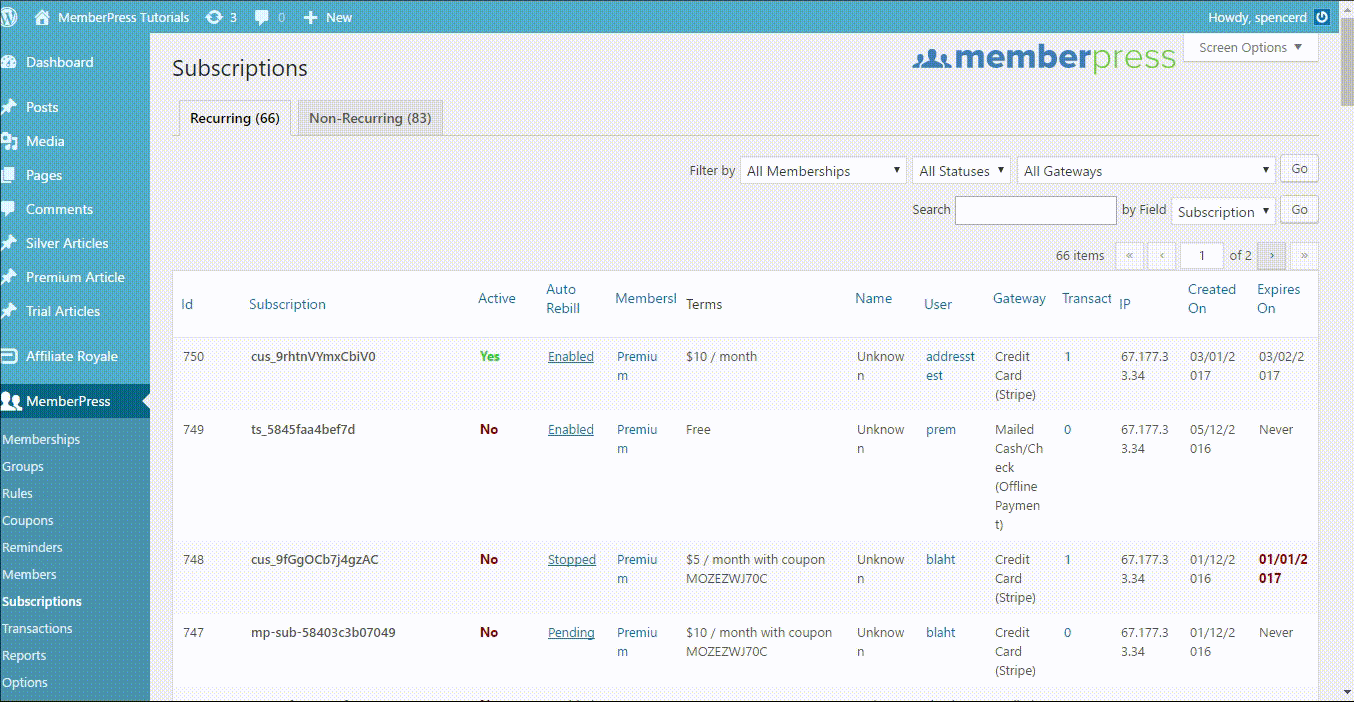
Task: Sort by Gateway column header
Action: [1019, 298]
